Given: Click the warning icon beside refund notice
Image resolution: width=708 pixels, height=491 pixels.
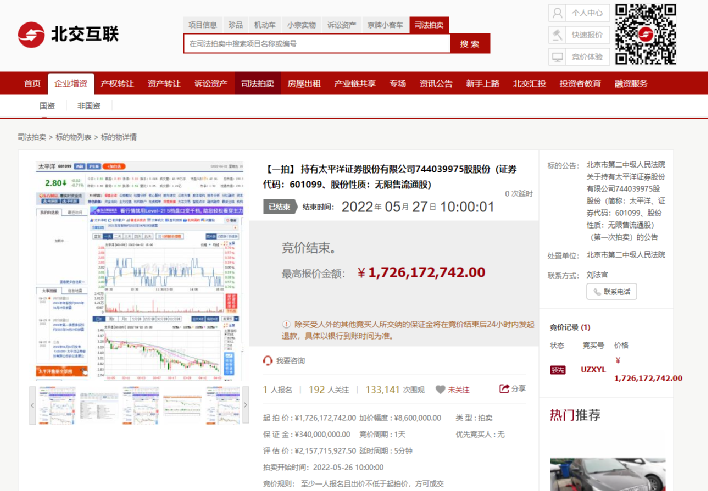Looking at the screenshot, I should click(286, 324).
